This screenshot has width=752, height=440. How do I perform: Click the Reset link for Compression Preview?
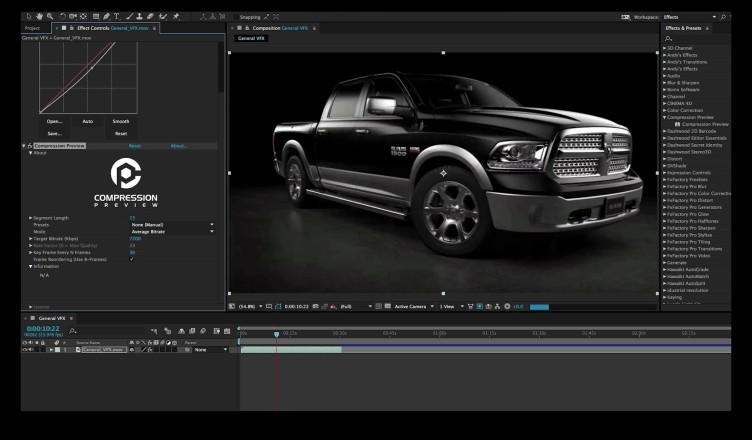[135, 146]
